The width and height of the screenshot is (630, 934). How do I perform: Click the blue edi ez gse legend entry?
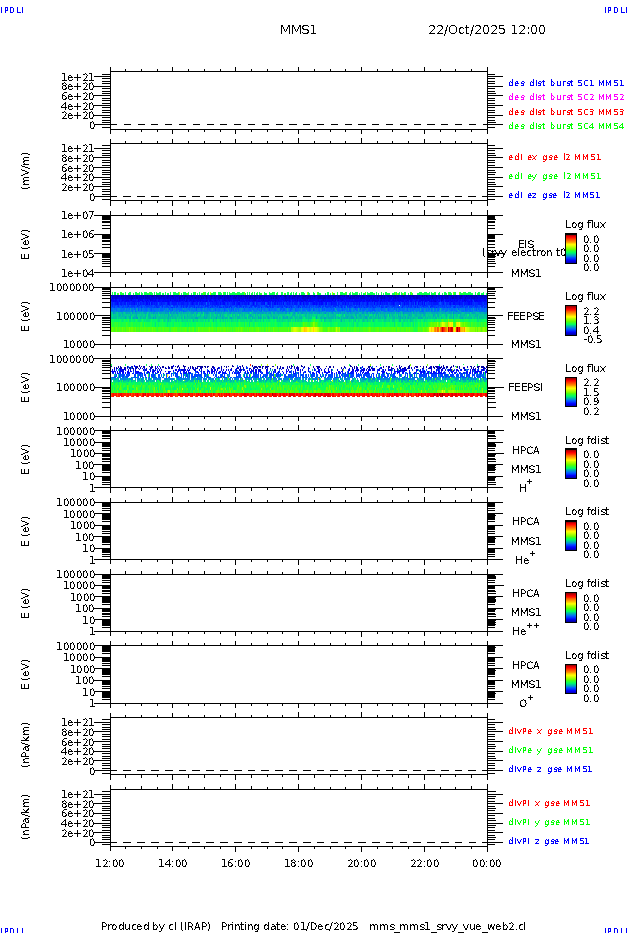(554, 195)
